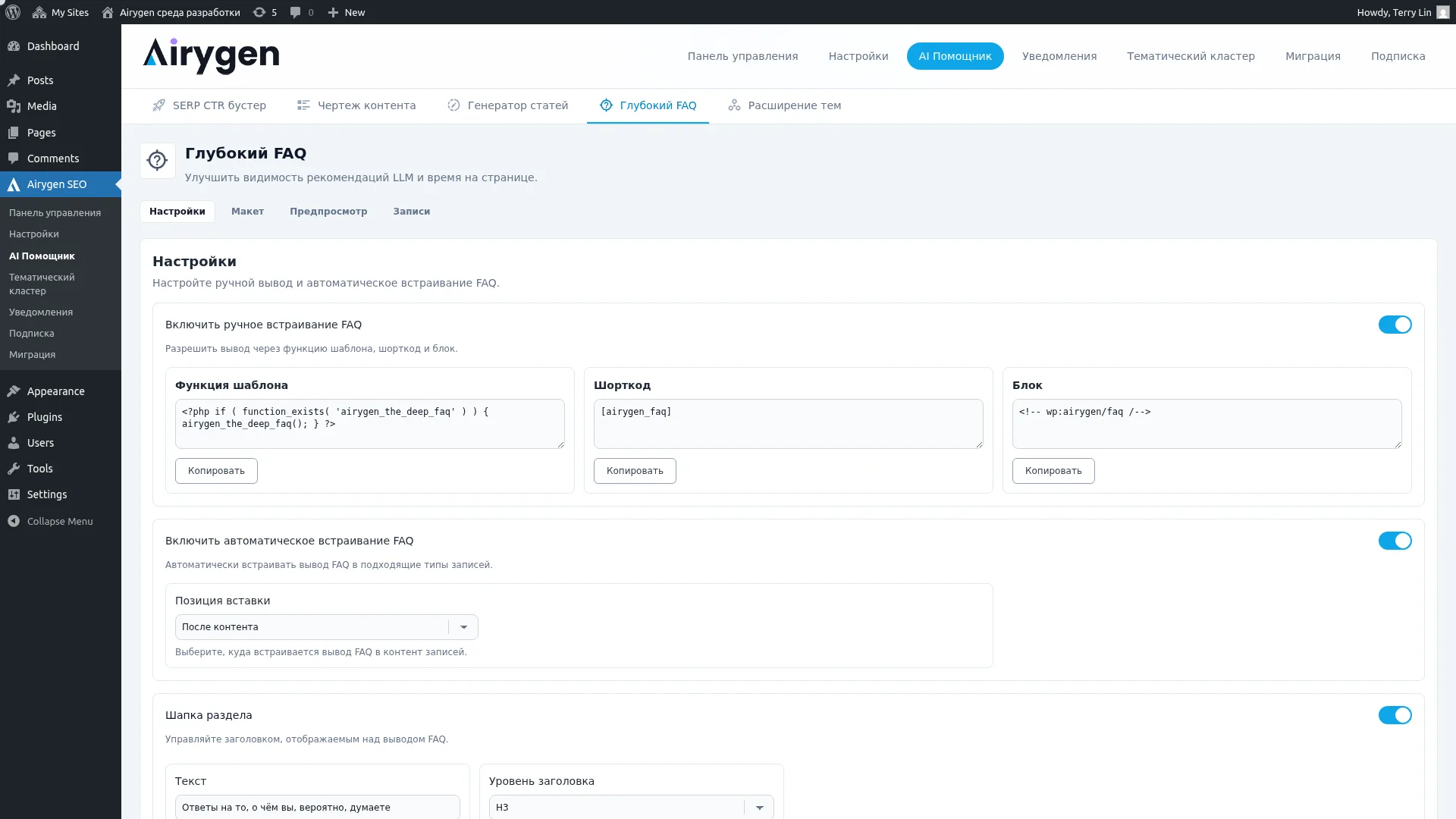Click the Collapse Menu arrow icon
The image size is (1456, 819).
coord(14,521)
